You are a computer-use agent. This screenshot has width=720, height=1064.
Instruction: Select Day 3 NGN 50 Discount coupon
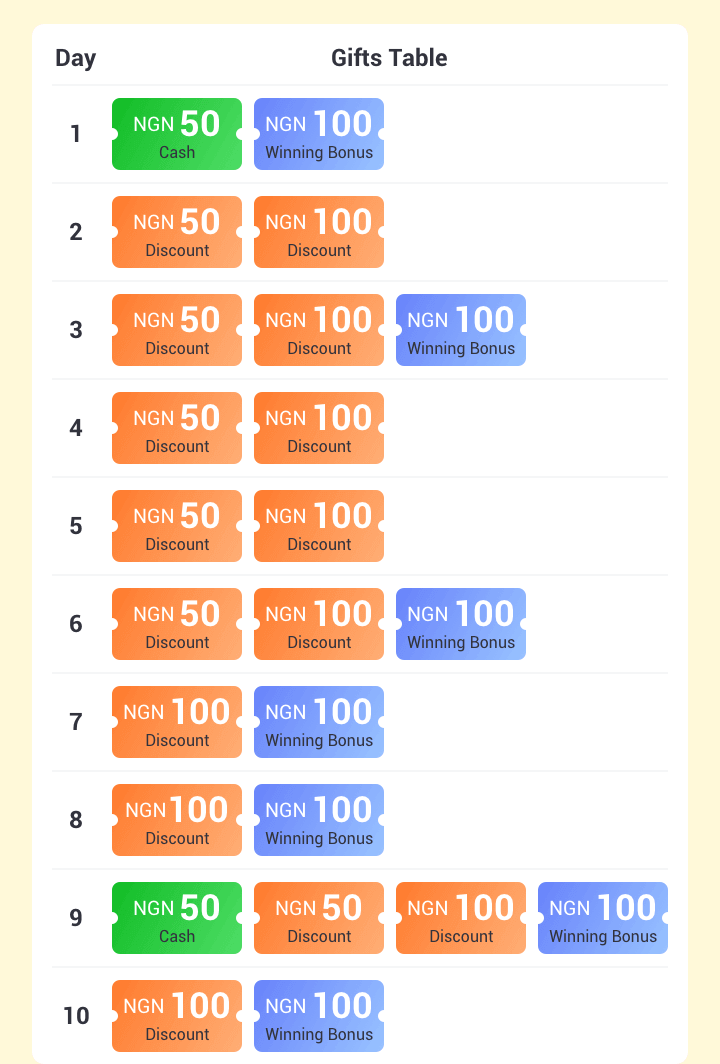[x=177, y=330]
